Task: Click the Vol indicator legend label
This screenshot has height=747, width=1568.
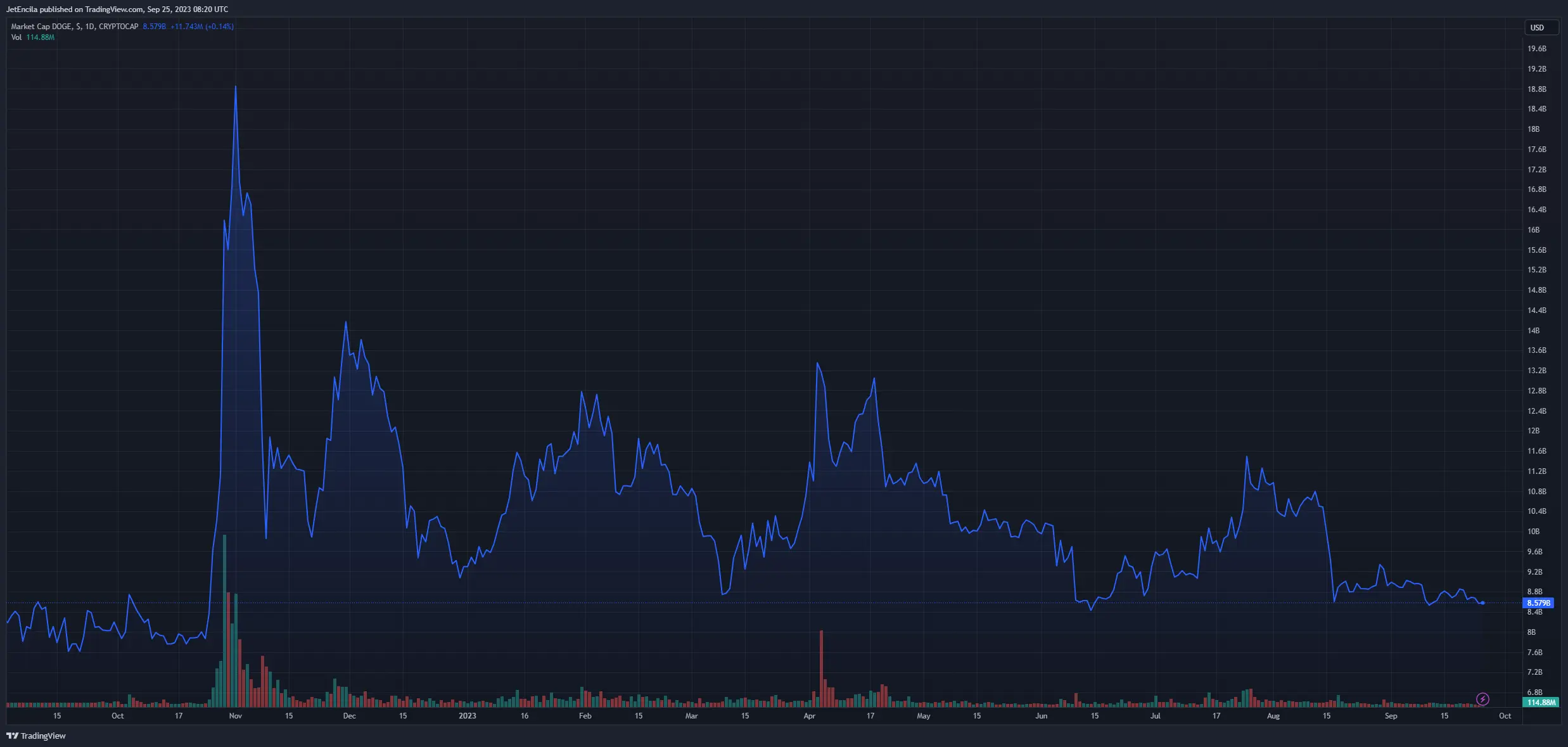Action: 16,37
